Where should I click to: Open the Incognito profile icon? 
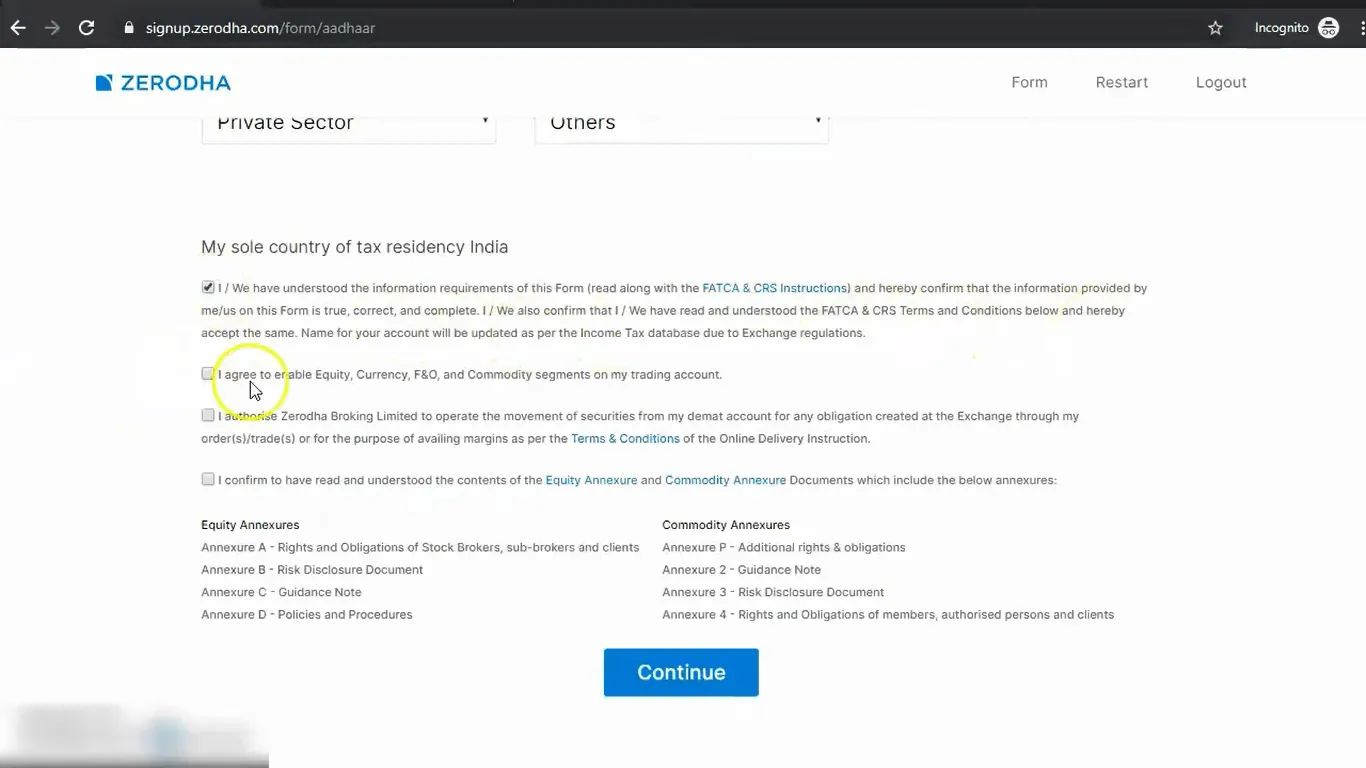(1328, 28)
